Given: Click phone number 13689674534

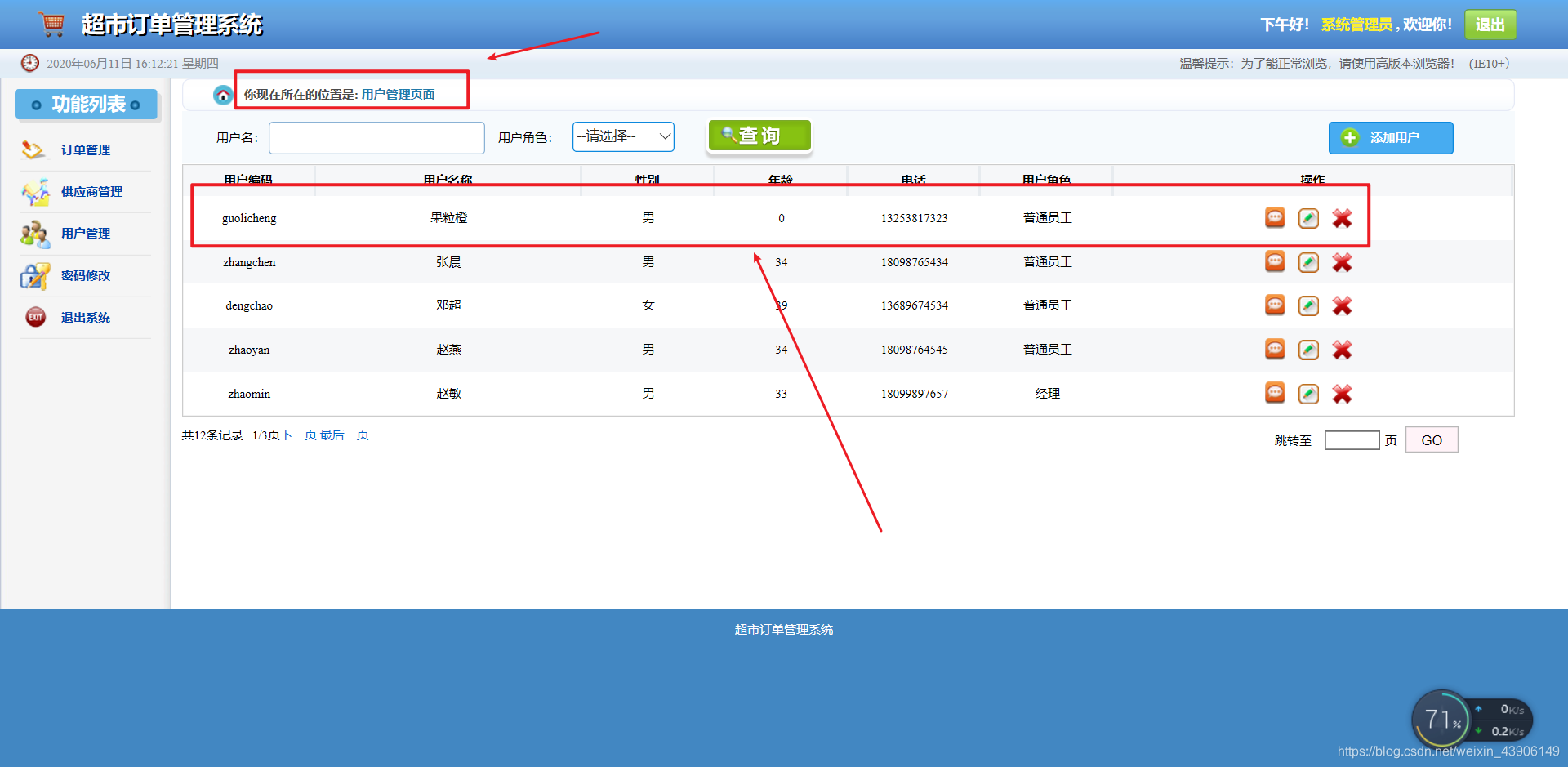Looking at the screenshot, I should click(915, 305).
